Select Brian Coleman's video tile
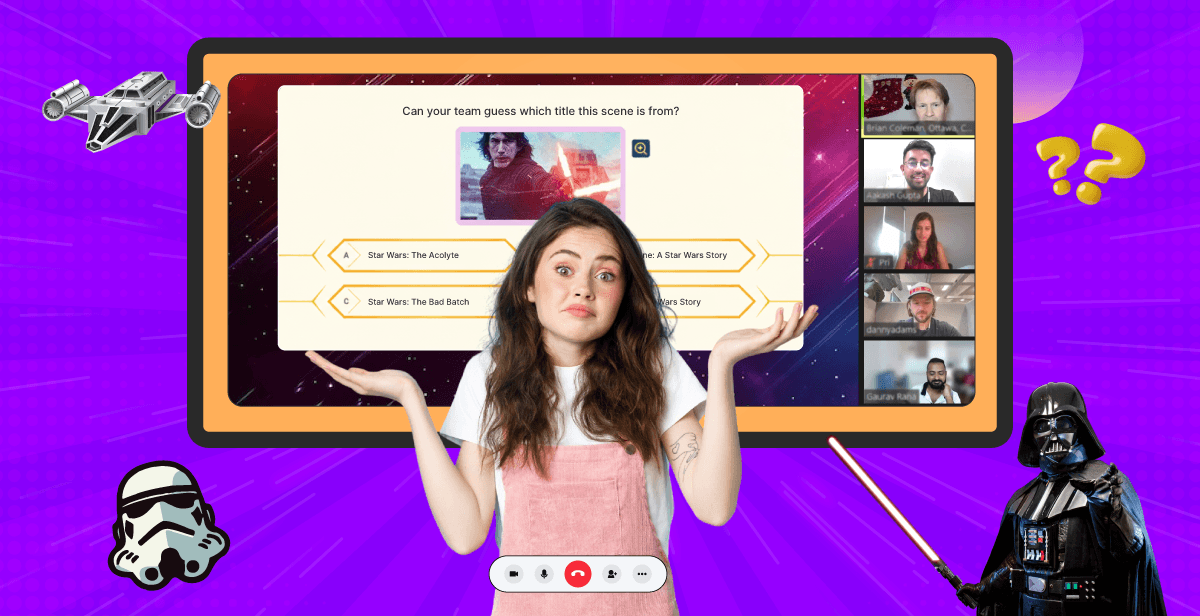The width and height of the screenshot is (1200, 616). pos(918,105)
